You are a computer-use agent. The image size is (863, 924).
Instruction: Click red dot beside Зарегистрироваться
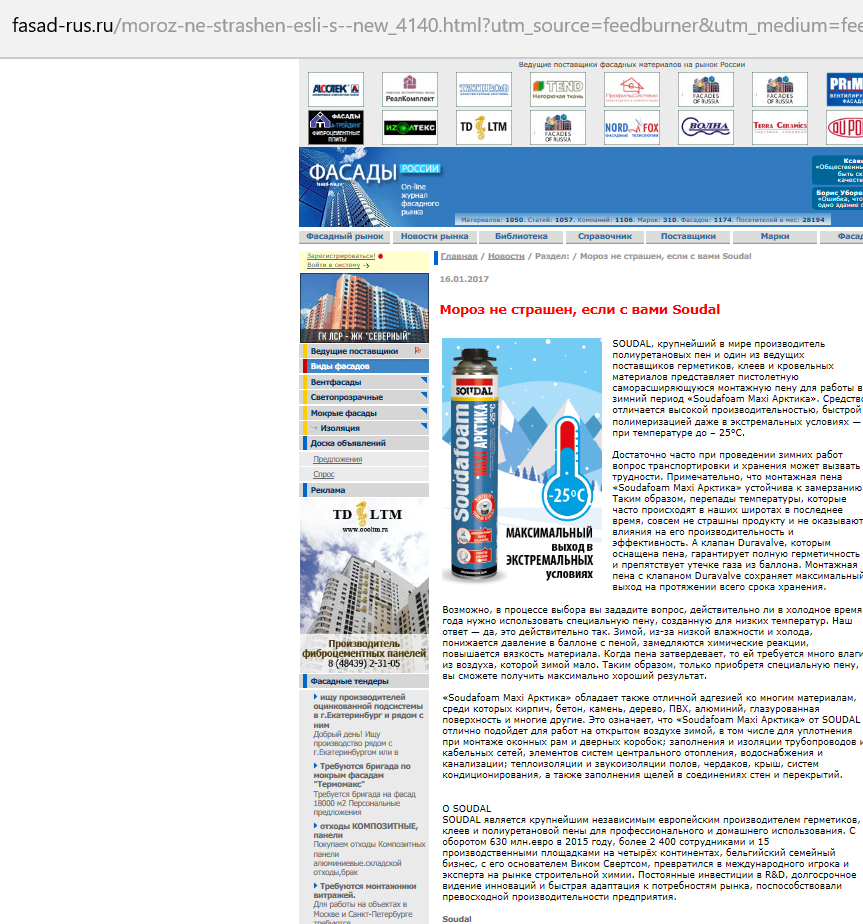pos(381,256)
